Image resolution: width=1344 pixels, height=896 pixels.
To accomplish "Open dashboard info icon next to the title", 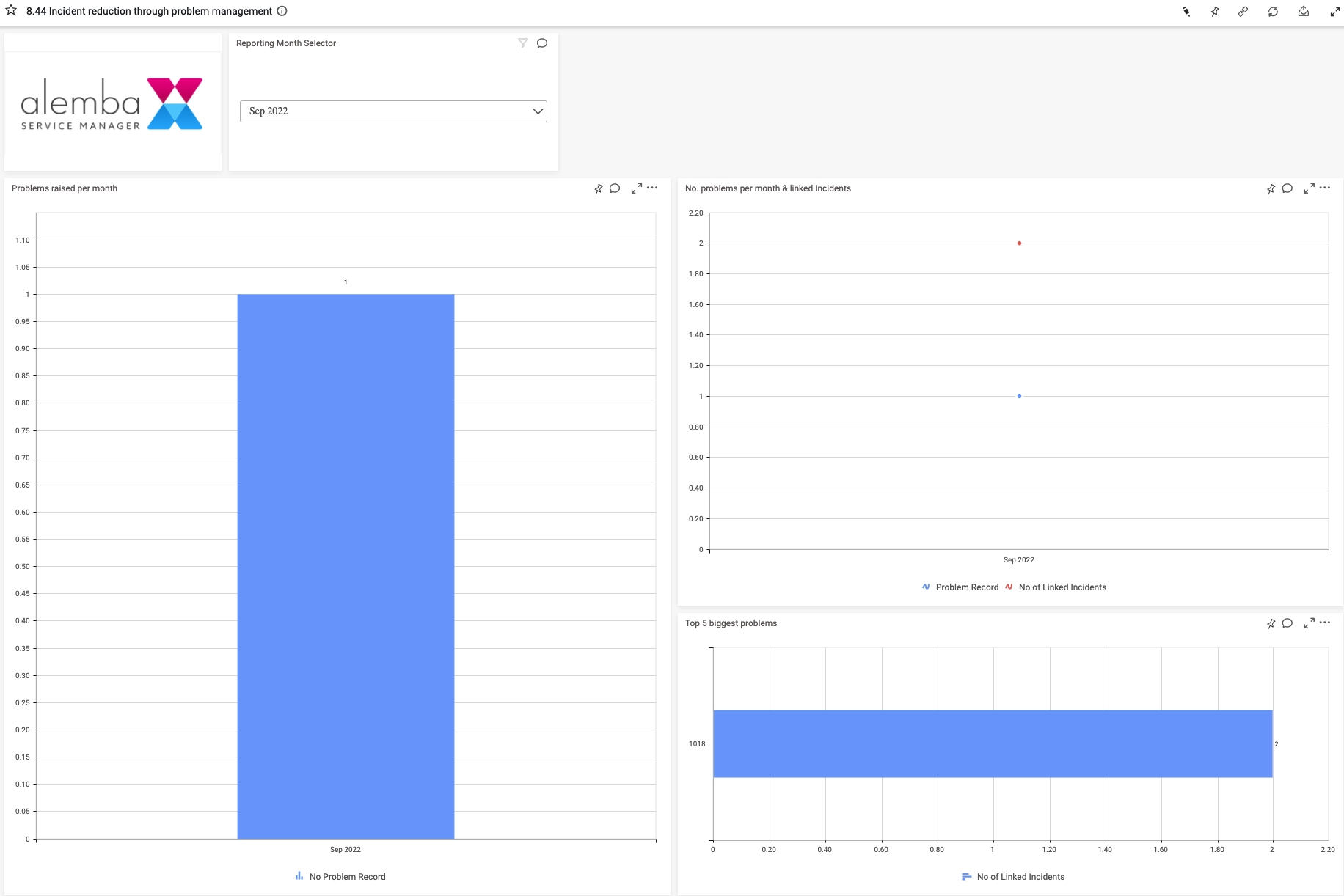I will [x=282, y=11].
